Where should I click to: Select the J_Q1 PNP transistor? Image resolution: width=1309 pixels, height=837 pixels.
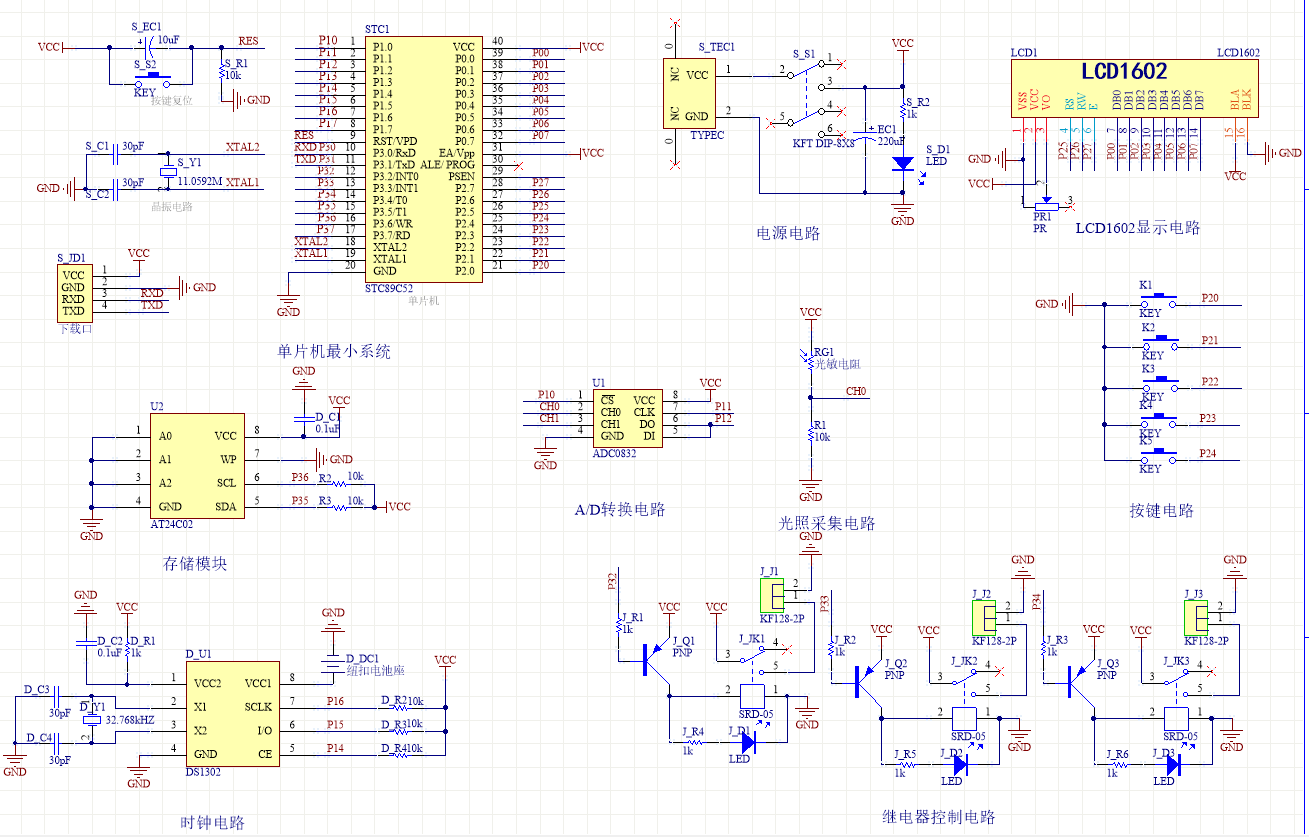pos(656,652)
